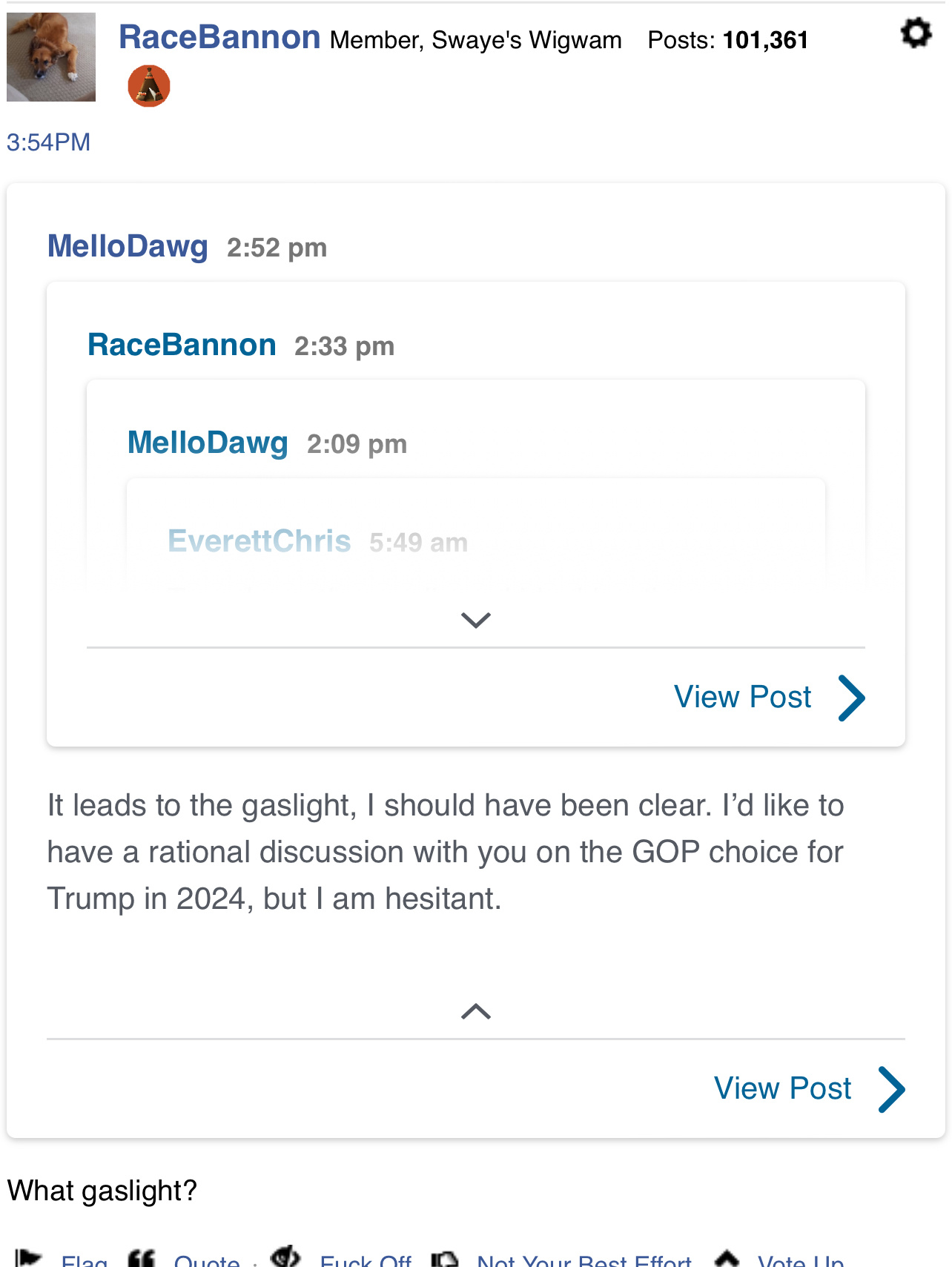Open the outer View Post link
Image resolution: width=952 pixels, height=1267 pixels.
click(x=782, y=1089)
